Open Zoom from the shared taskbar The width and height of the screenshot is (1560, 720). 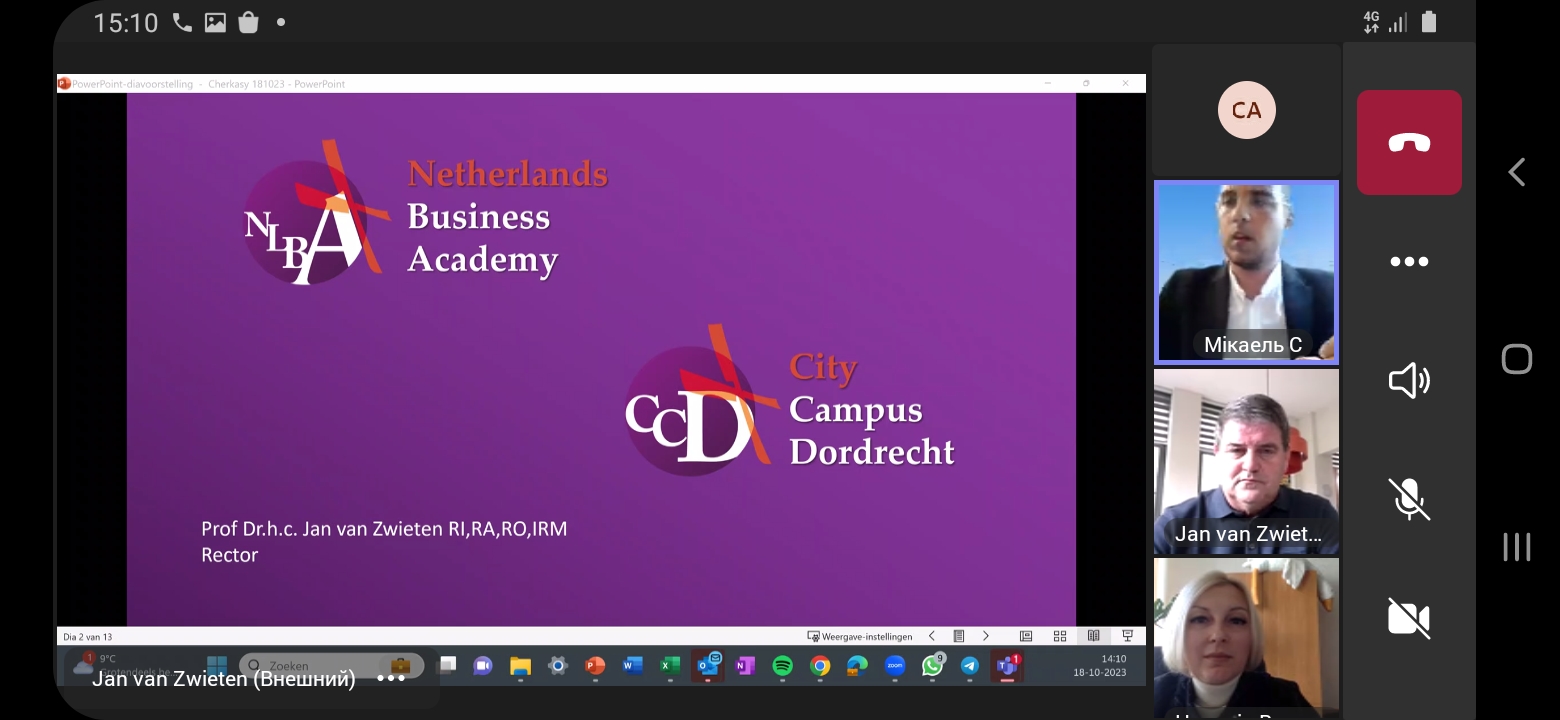click(895, 665)
